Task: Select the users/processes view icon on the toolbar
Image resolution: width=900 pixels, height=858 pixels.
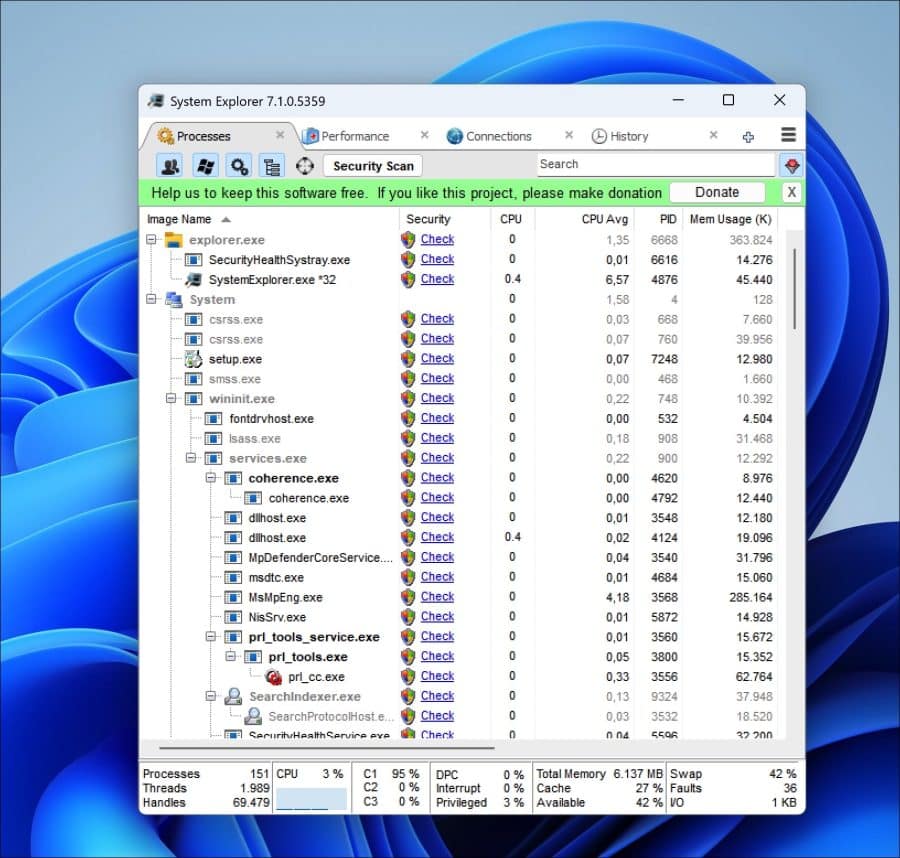Action: pos(170,165)
